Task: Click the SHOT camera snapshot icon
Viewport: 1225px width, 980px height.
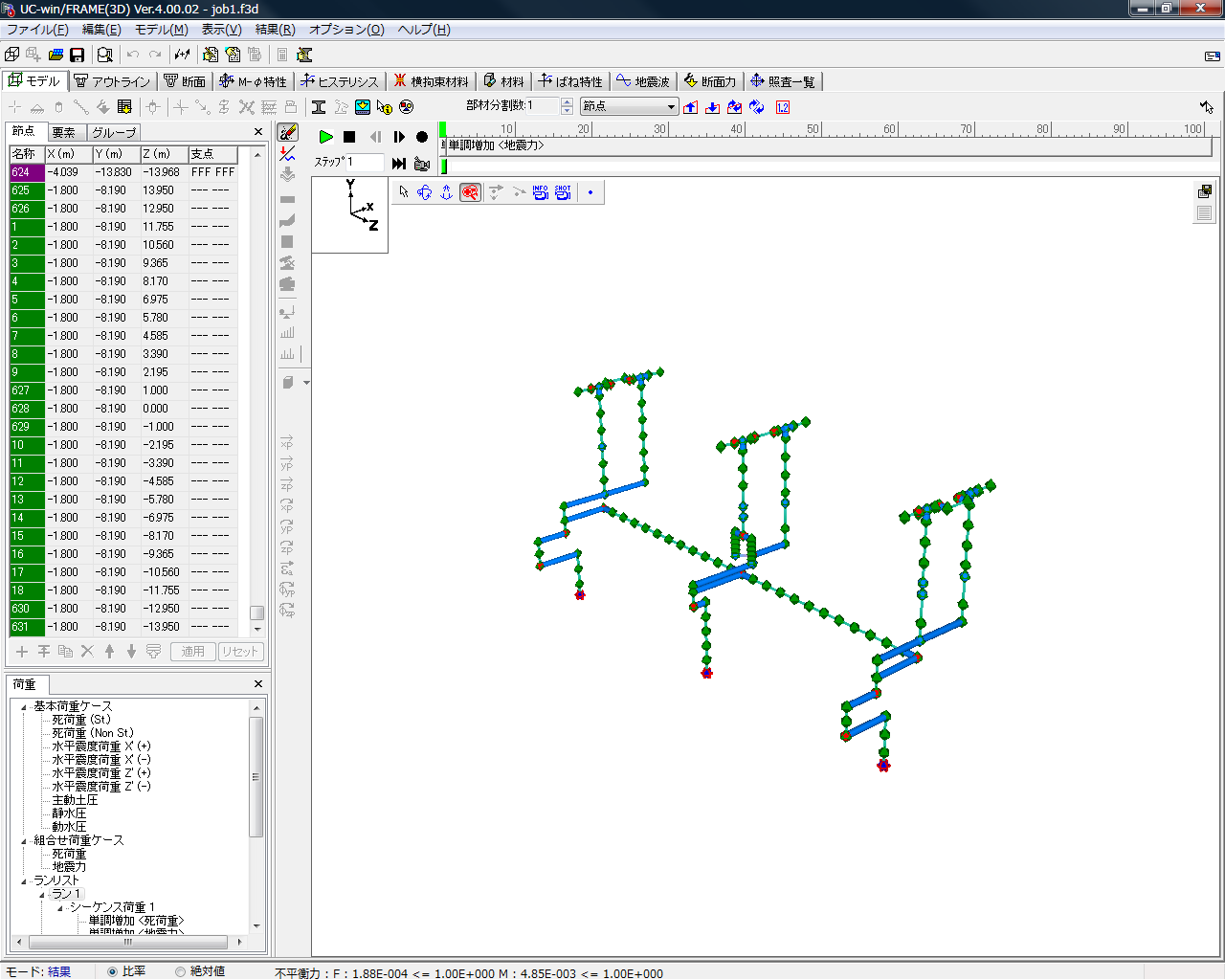Action: click(x=563, y=192)
